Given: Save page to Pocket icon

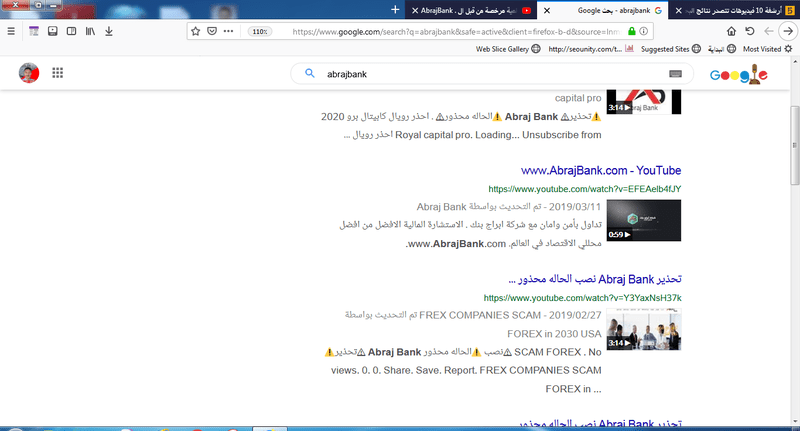Looking at the screenshot, I should [x=212, y=32].
